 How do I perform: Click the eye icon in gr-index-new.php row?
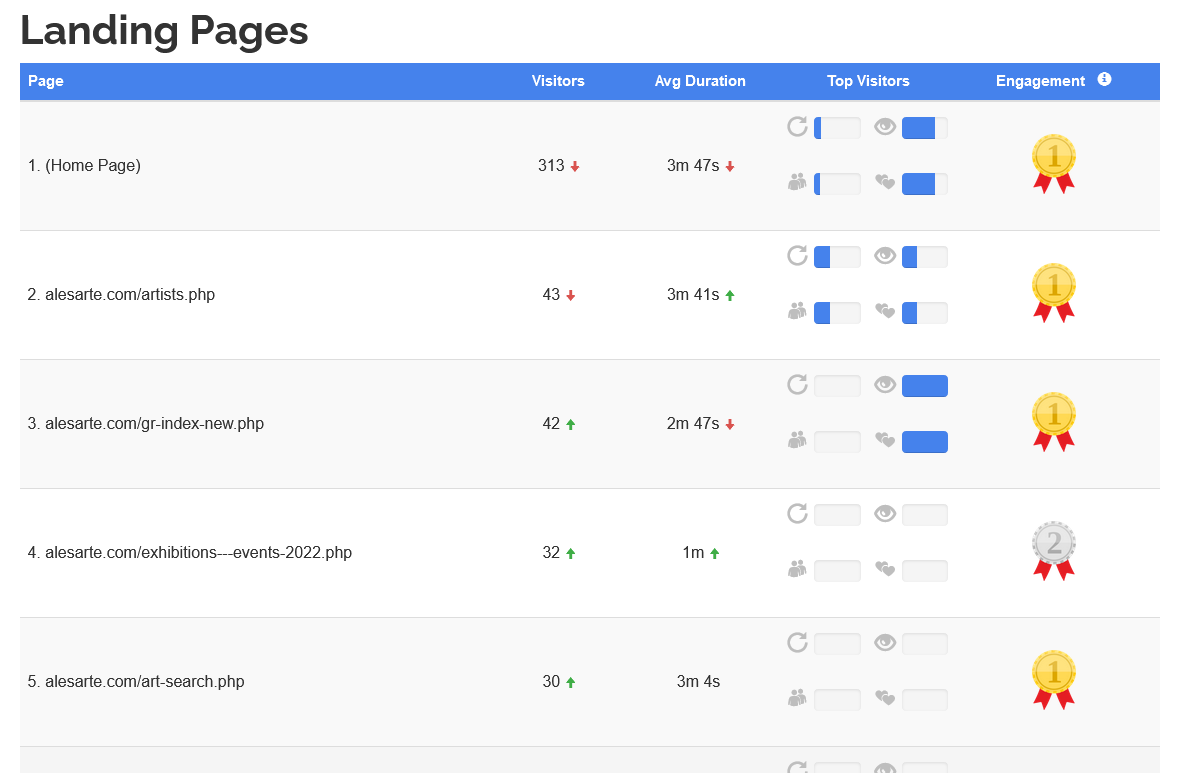coord(885,385)
